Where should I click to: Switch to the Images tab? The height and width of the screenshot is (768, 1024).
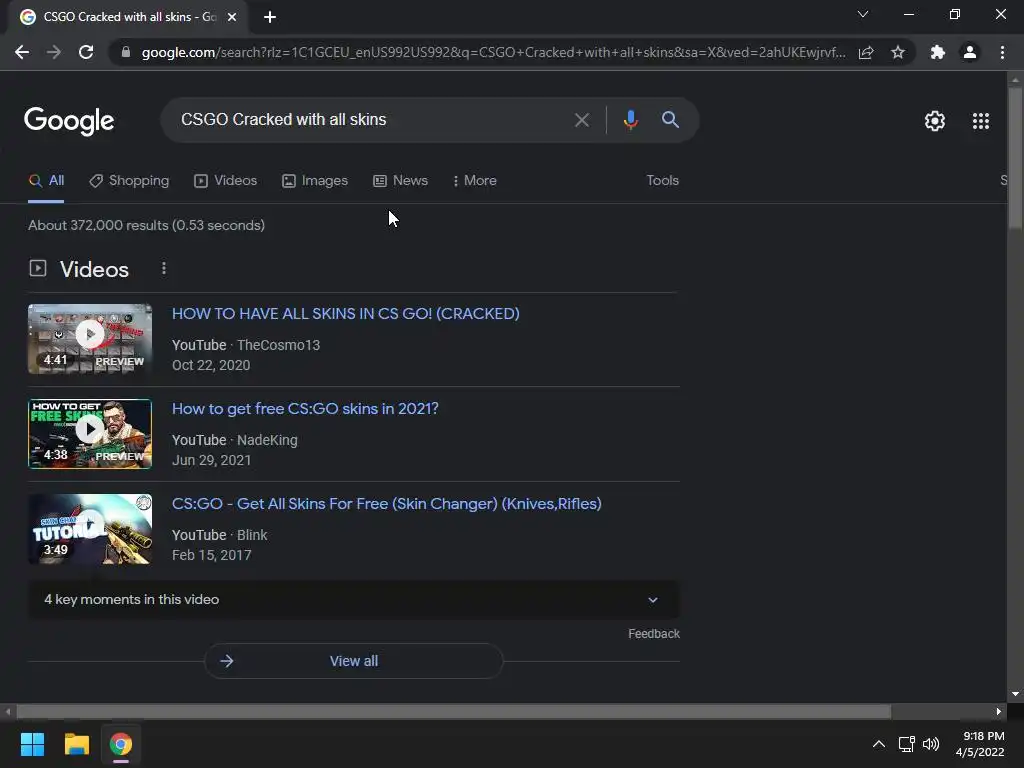tap(315, 181)
